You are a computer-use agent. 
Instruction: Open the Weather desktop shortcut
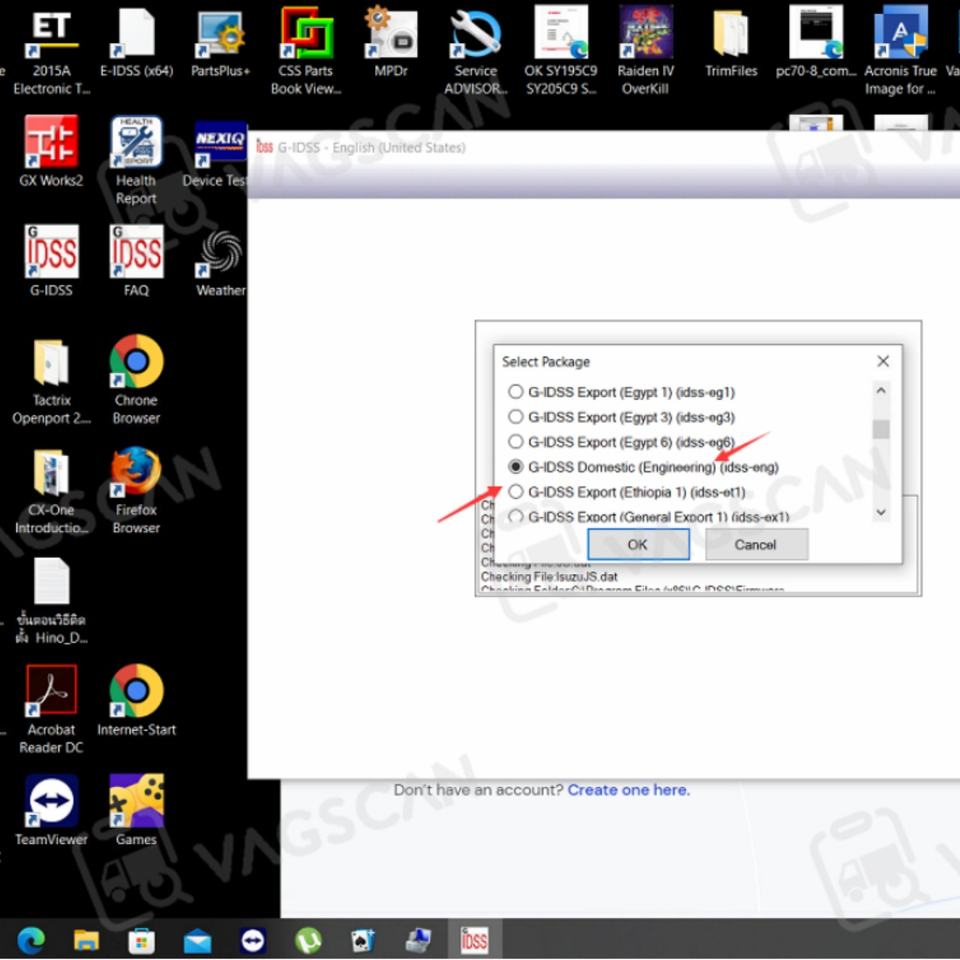tap(220, 263)
